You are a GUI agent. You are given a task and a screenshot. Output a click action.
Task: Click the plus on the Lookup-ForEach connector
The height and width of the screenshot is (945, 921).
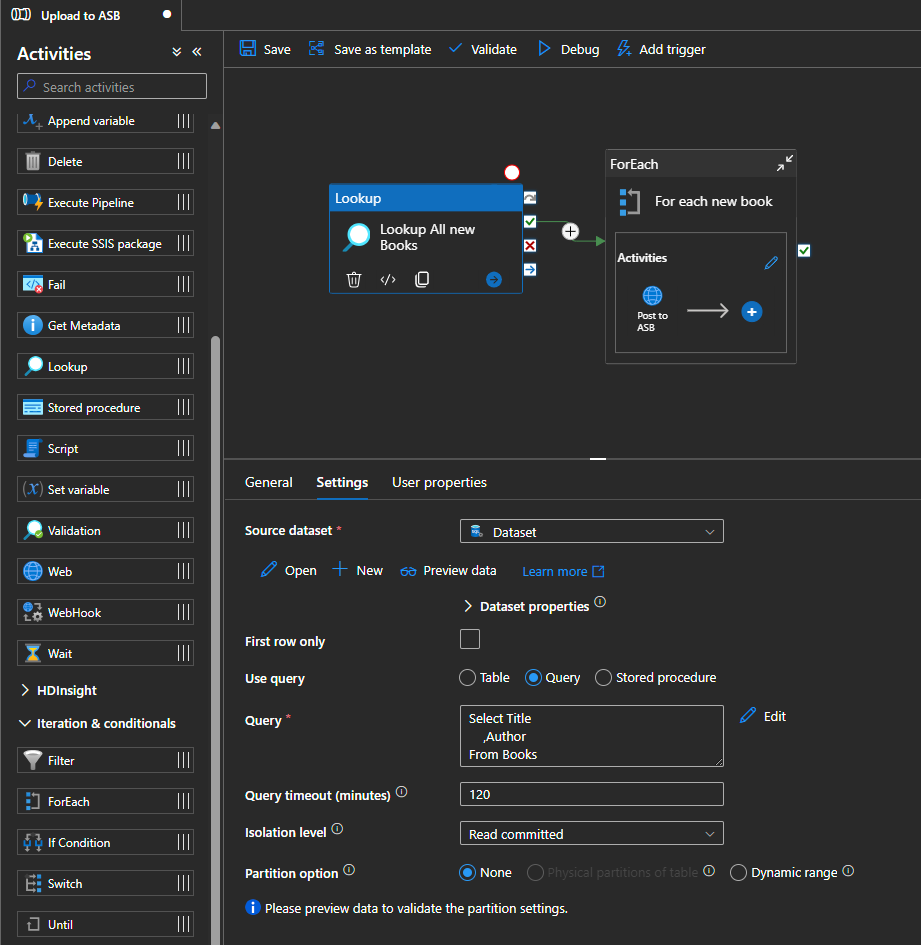point(570,231)
